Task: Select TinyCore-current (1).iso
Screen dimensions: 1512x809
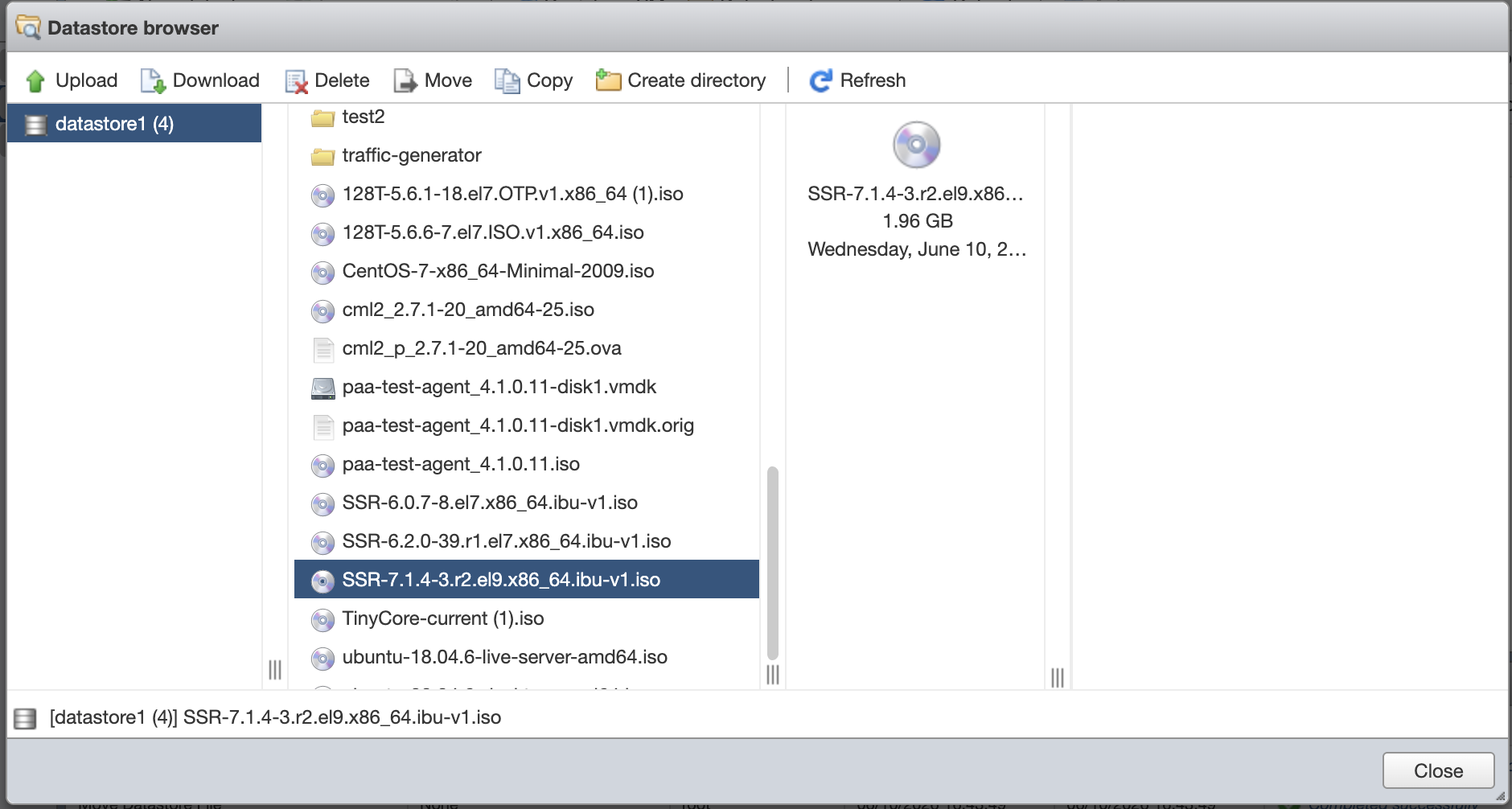Action: 443,618
